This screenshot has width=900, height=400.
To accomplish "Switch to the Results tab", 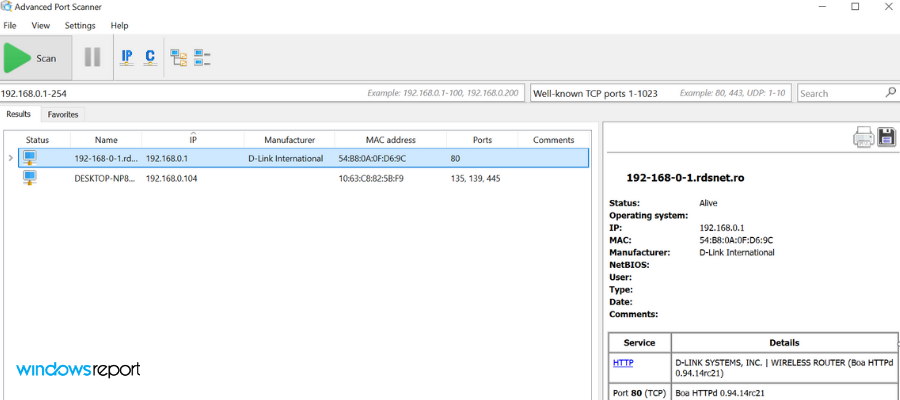I will (19, 114).
